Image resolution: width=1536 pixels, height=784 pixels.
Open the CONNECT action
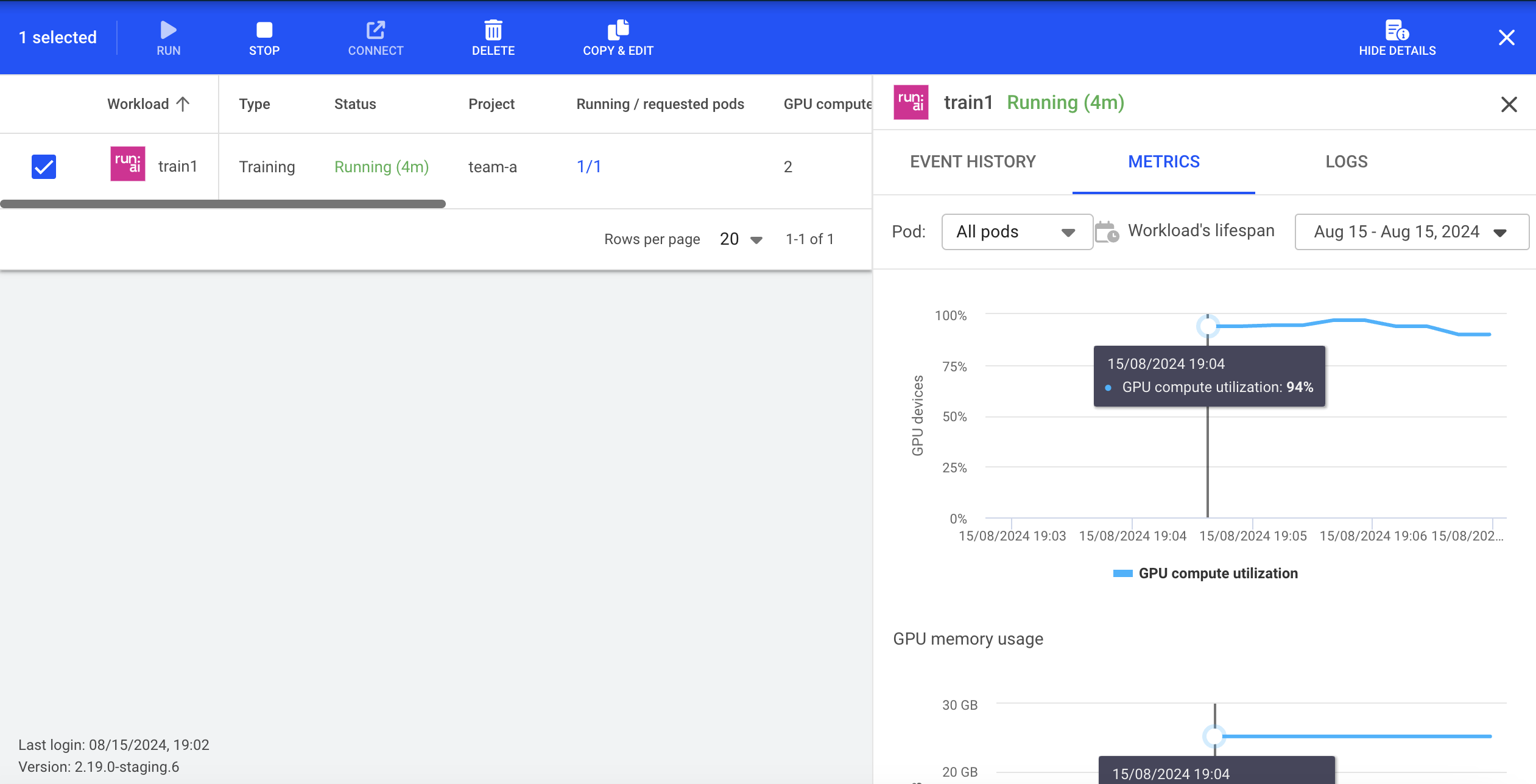coord(375,38)
